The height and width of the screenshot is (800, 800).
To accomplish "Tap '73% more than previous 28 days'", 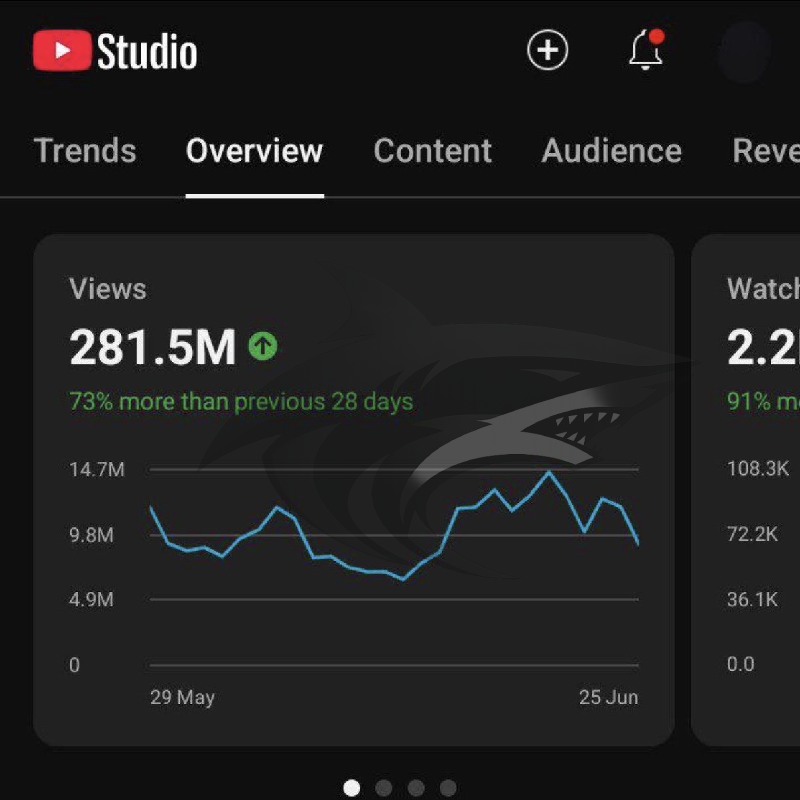I will coord(241,402).
